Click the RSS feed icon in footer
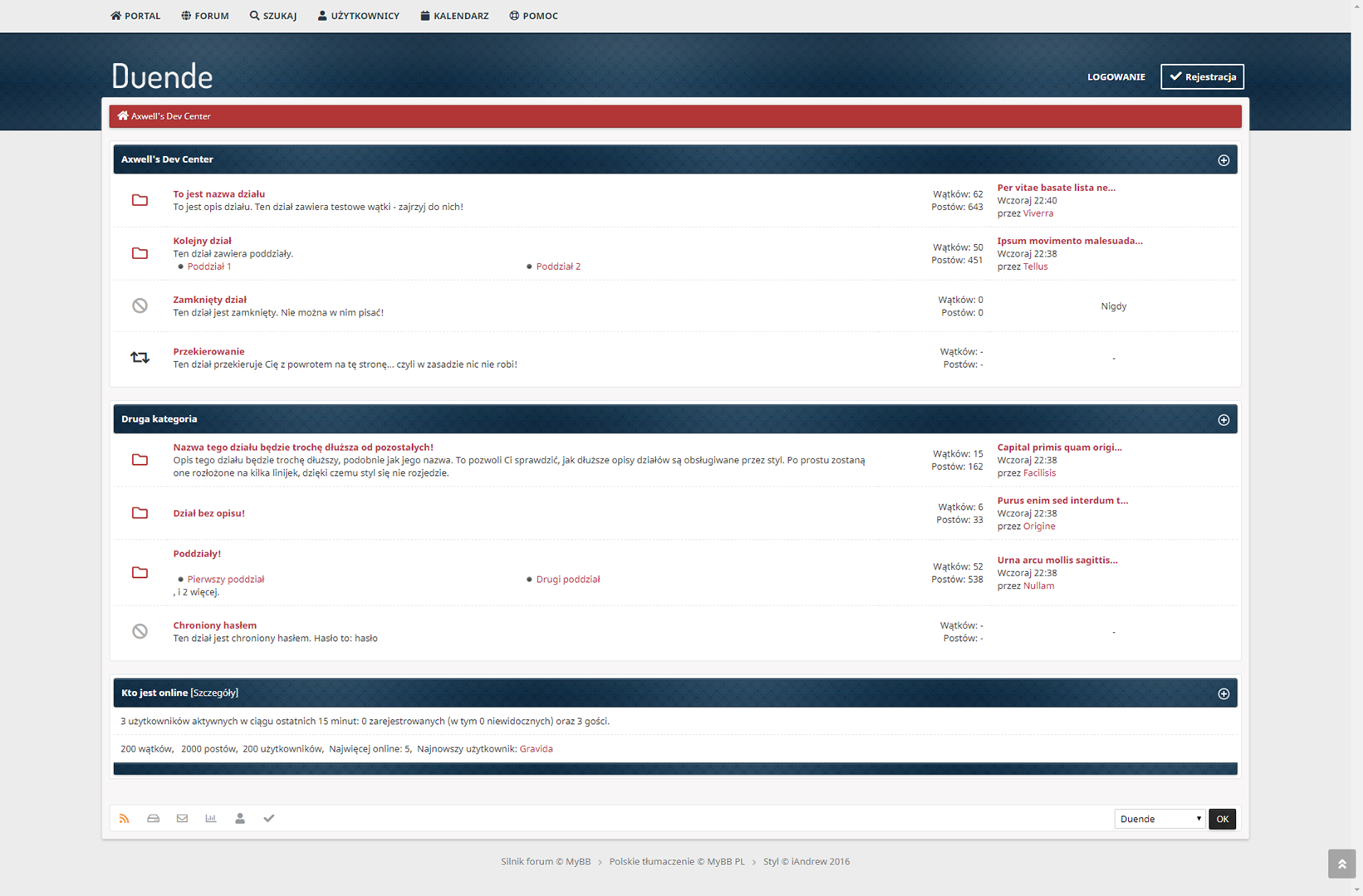 click(125, 819)
